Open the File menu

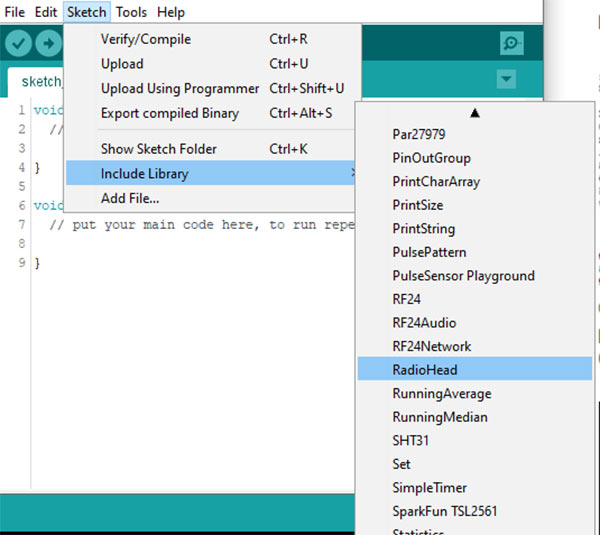pos(15,12)
